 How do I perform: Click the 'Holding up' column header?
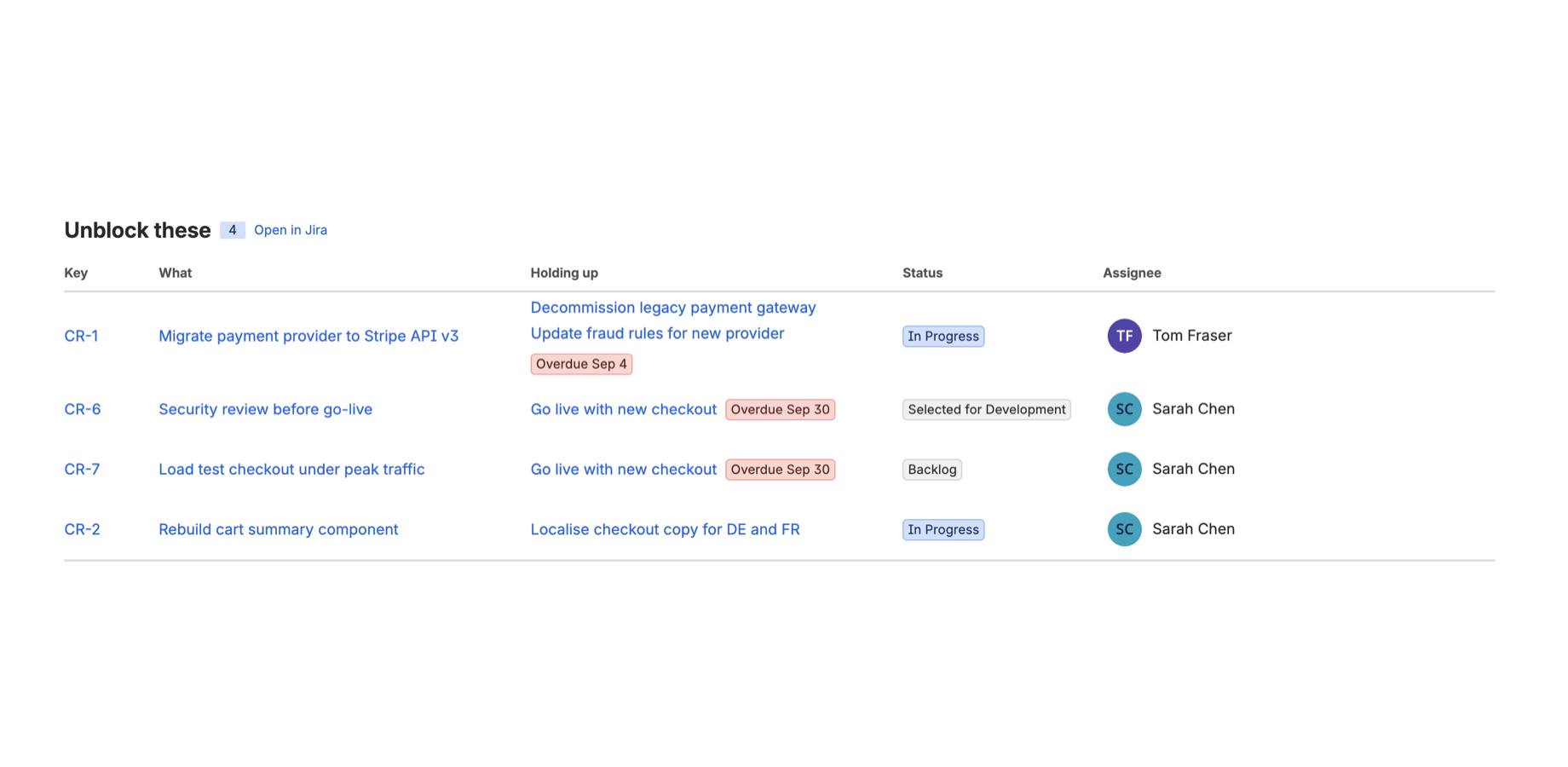564,273
